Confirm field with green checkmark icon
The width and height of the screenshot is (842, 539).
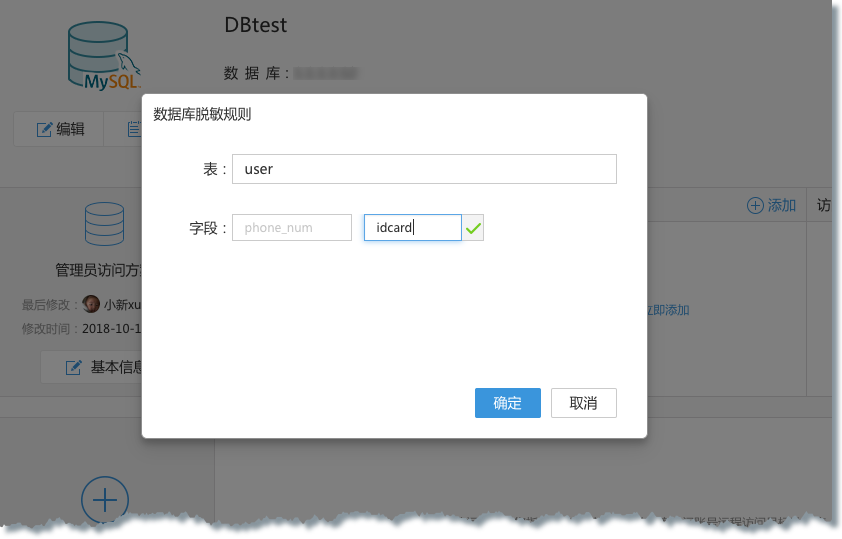pos(473,228)
